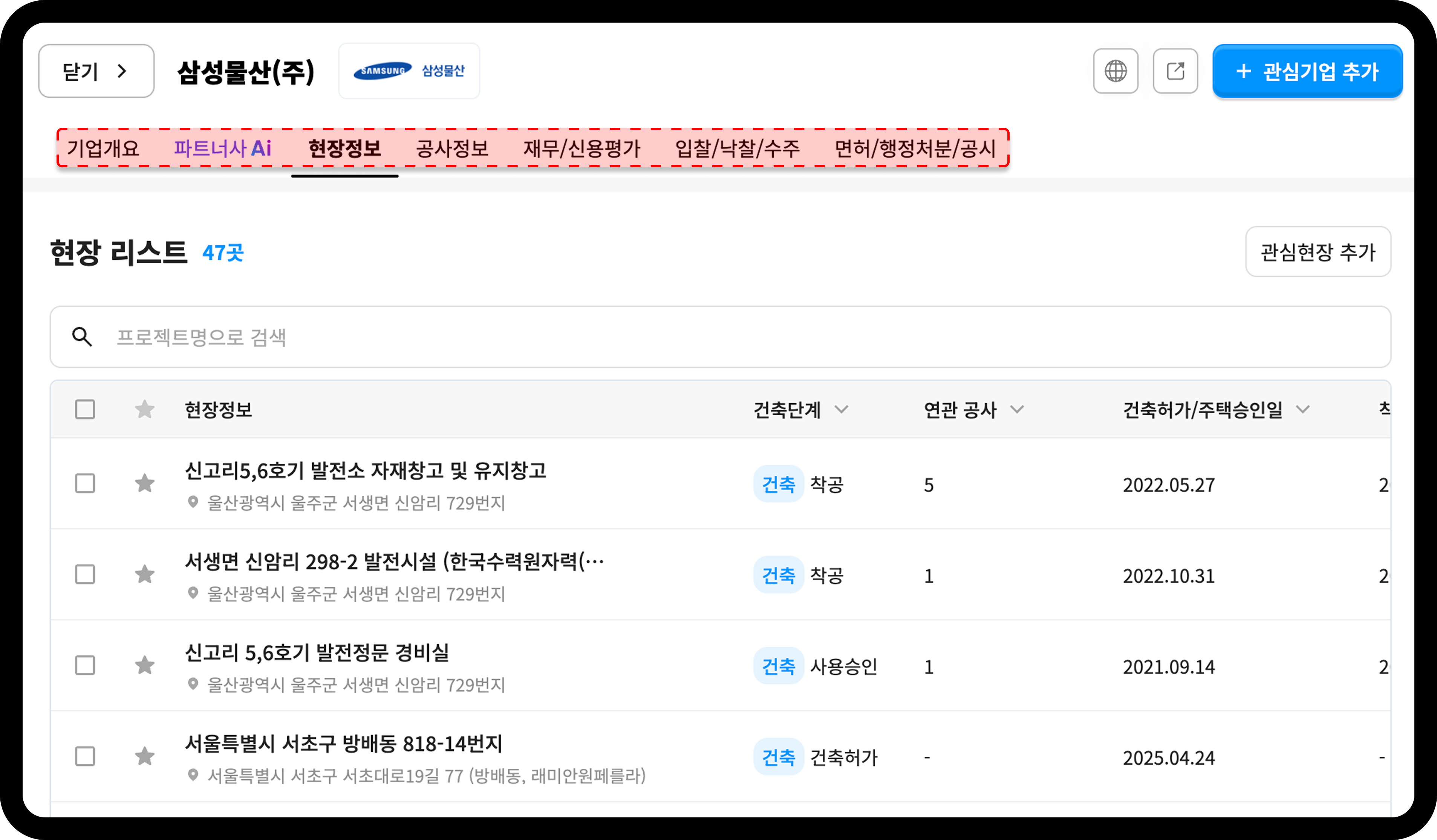Go to the 재무/신용평가 tab
This screenshot has height=840, width=1437.
582,148
